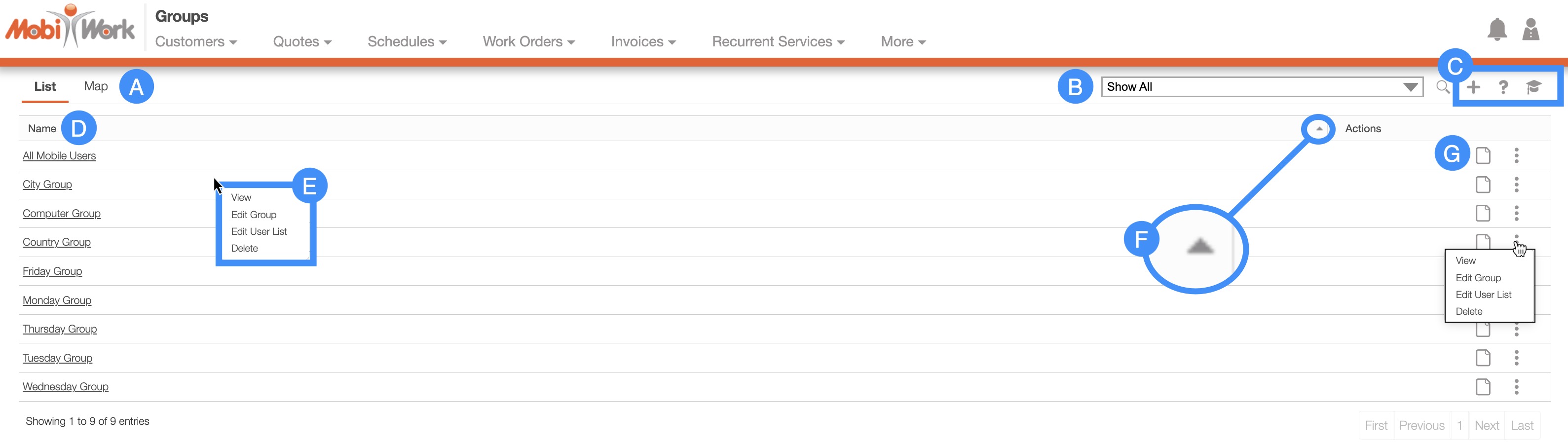
Task: Open document icon for Tuesday Group
Action: coord(1483,358)
